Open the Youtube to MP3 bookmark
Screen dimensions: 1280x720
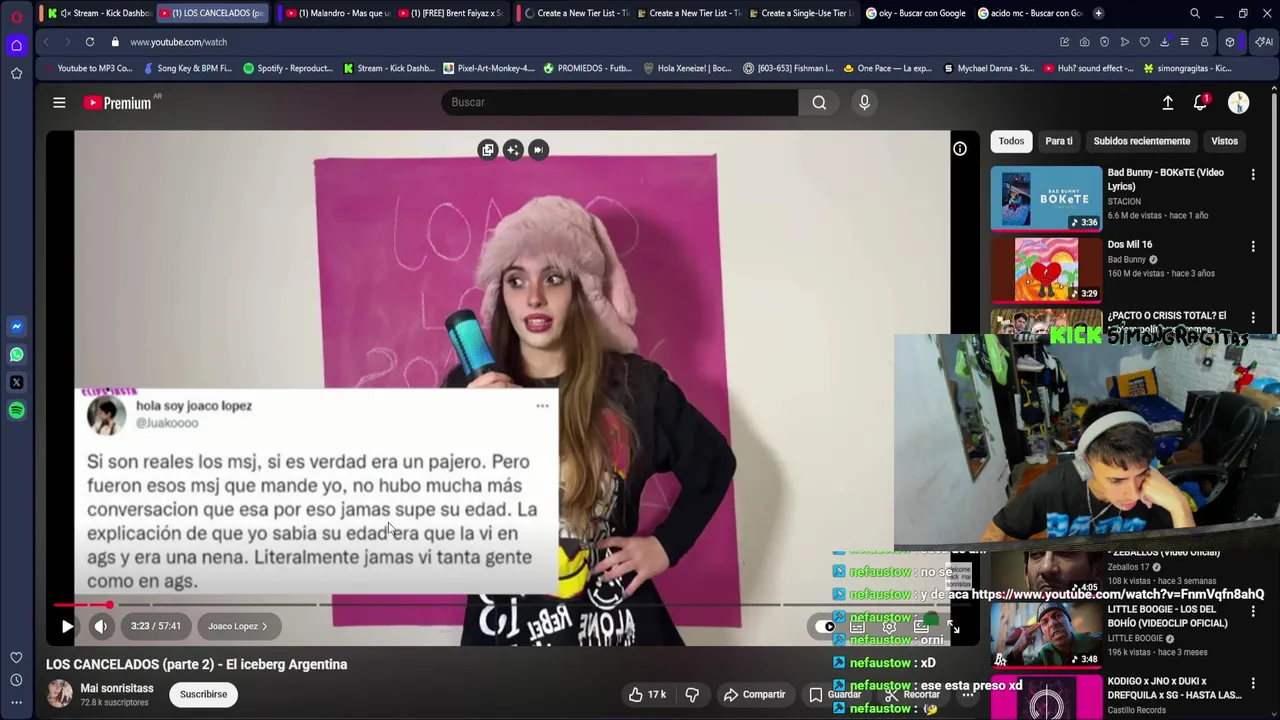(x=88, y=68)
